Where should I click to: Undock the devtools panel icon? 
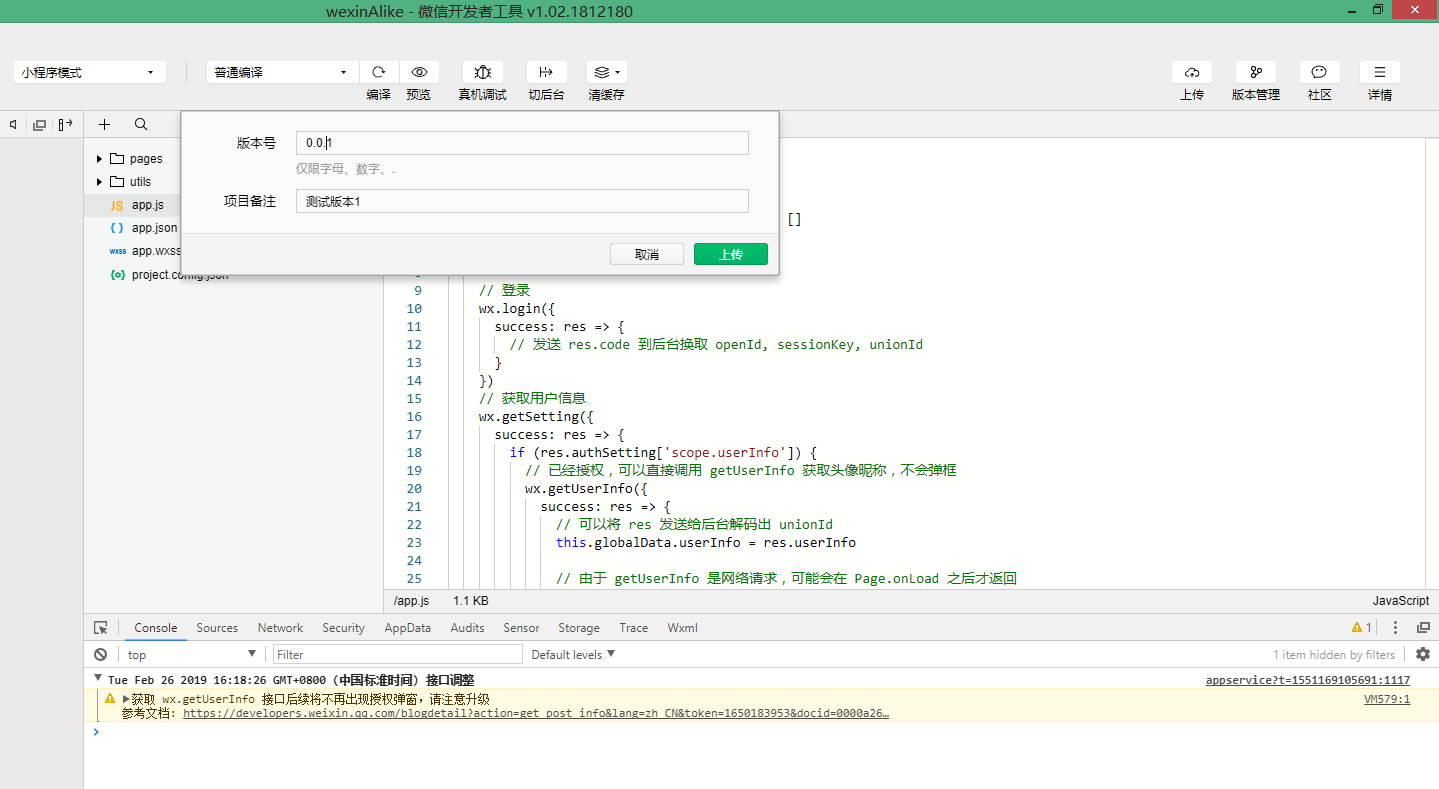[x=1423, y=628]
